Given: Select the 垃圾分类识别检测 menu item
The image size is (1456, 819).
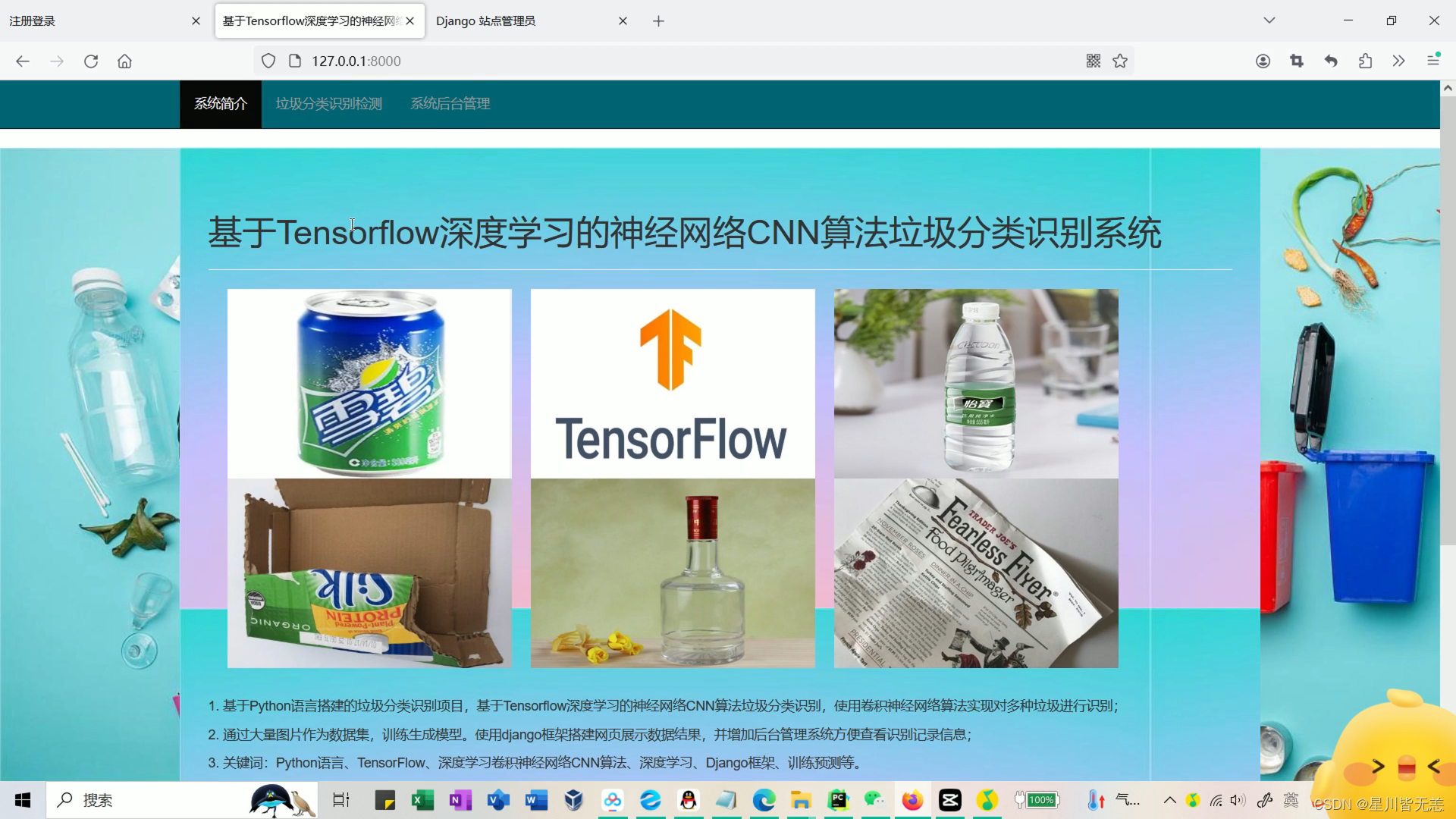Looking at the screenshot, I should coord(328,104).
